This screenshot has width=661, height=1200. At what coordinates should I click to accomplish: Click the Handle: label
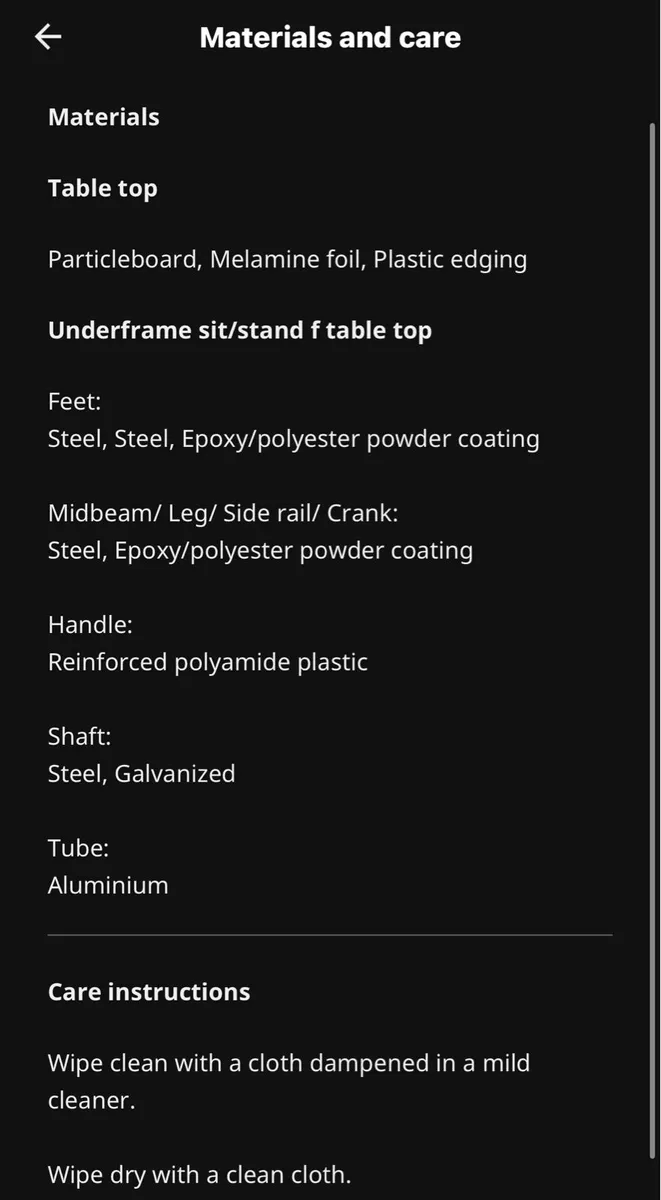pyautogui.click(x=90, y=625)
